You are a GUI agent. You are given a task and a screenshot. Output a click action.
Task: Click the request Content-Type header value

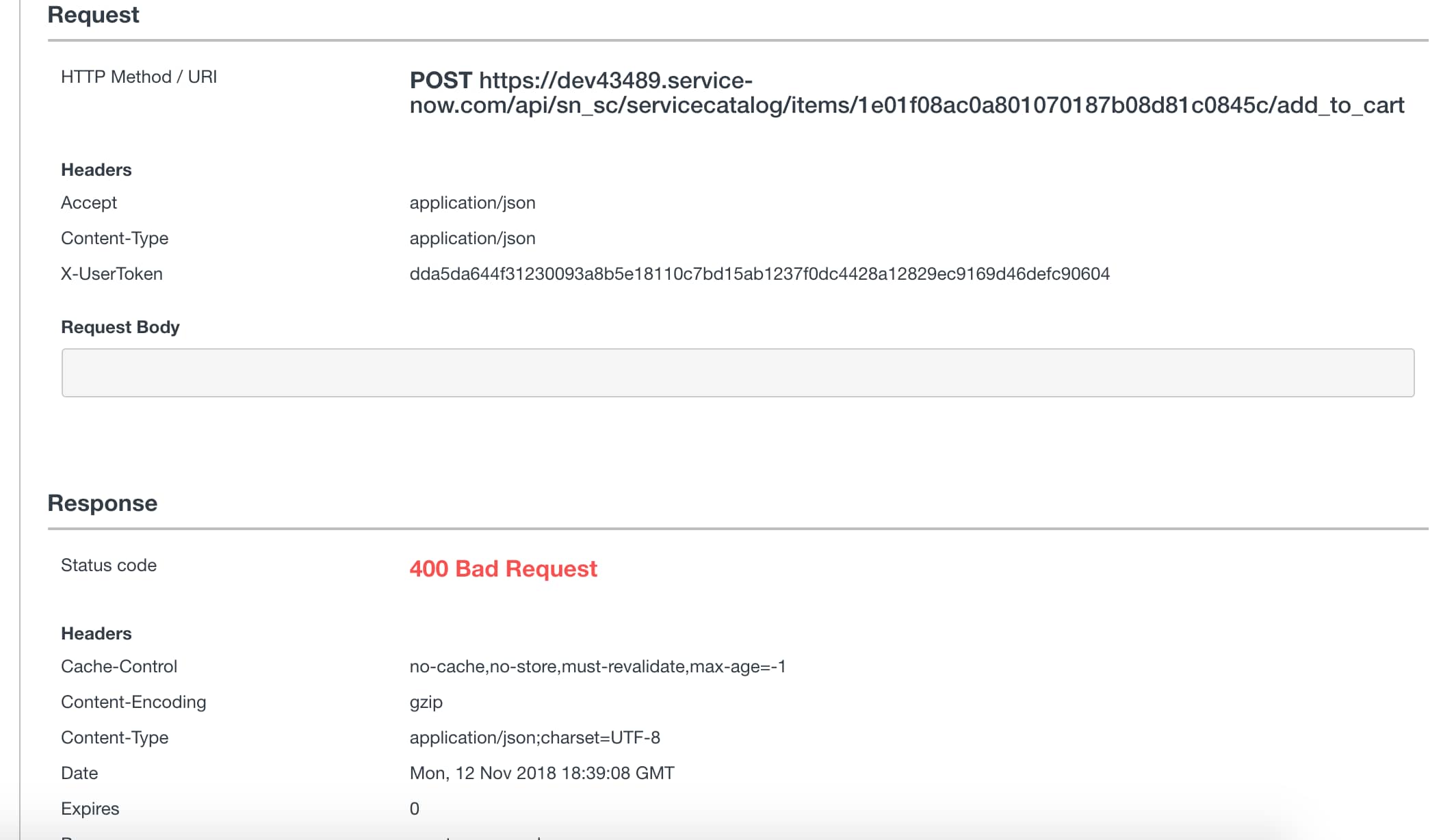(x=473, y=238)
